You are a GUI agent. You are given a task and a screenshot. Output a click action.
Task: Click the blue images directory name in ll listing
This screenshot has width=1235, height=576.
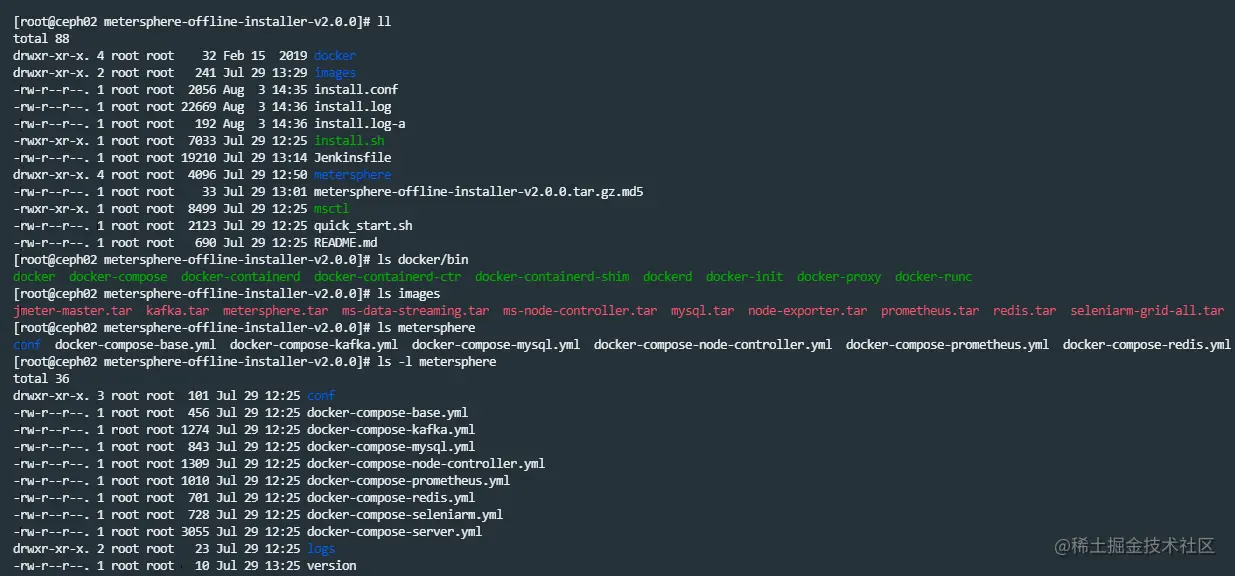[335, 73]
